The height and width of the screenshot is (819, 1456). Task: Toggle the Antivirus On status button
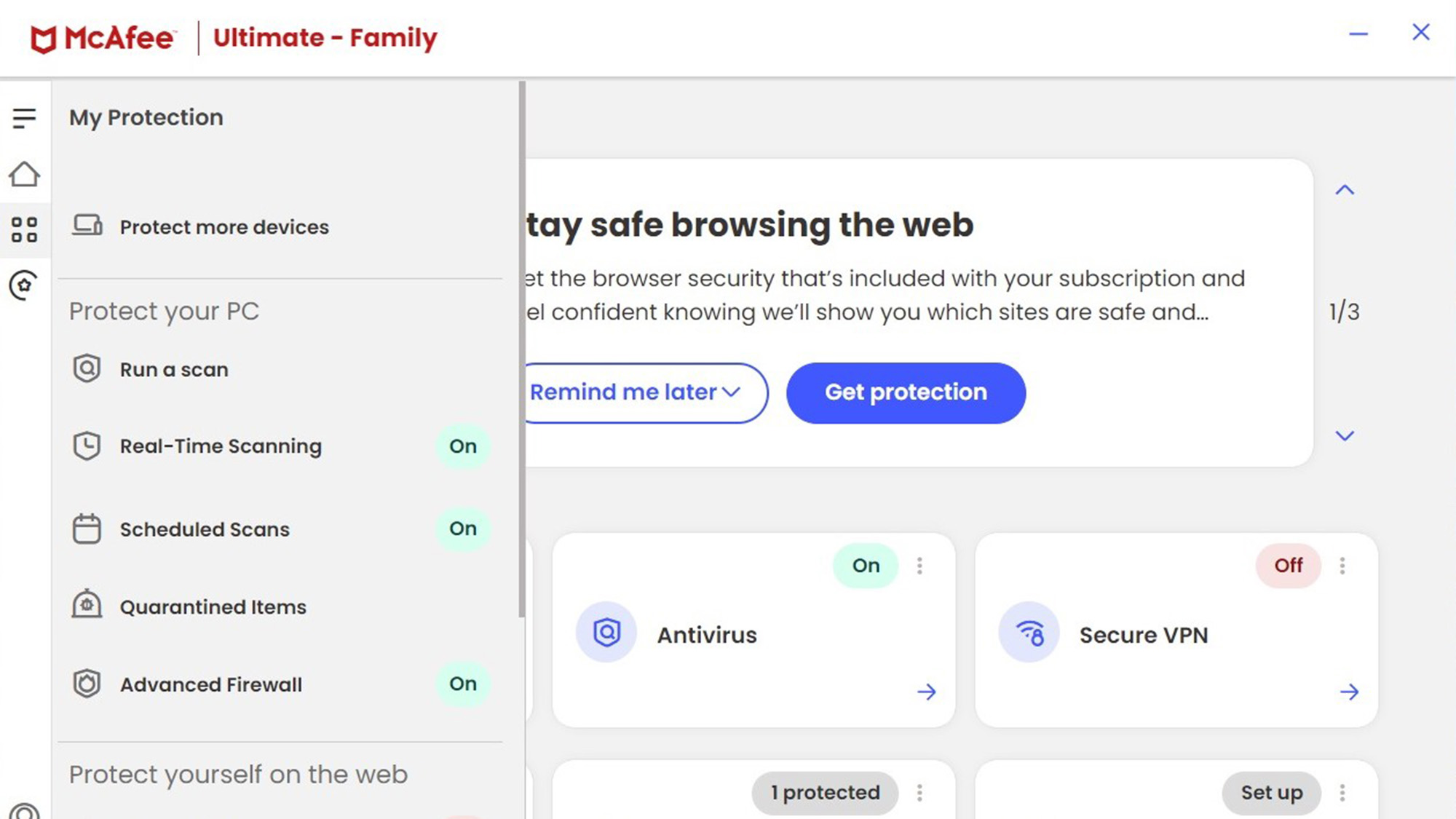(865, 565)
